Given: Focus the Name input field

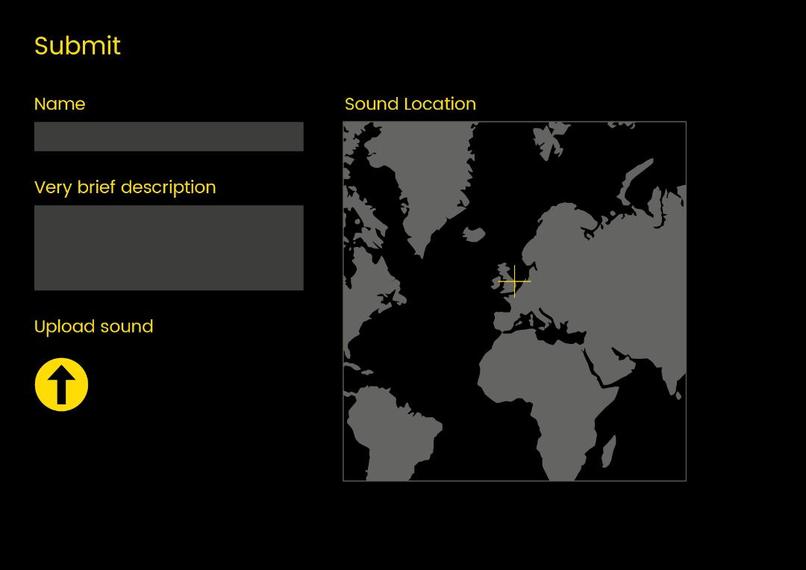Looking at the screenshot, I should pos(169,136).
